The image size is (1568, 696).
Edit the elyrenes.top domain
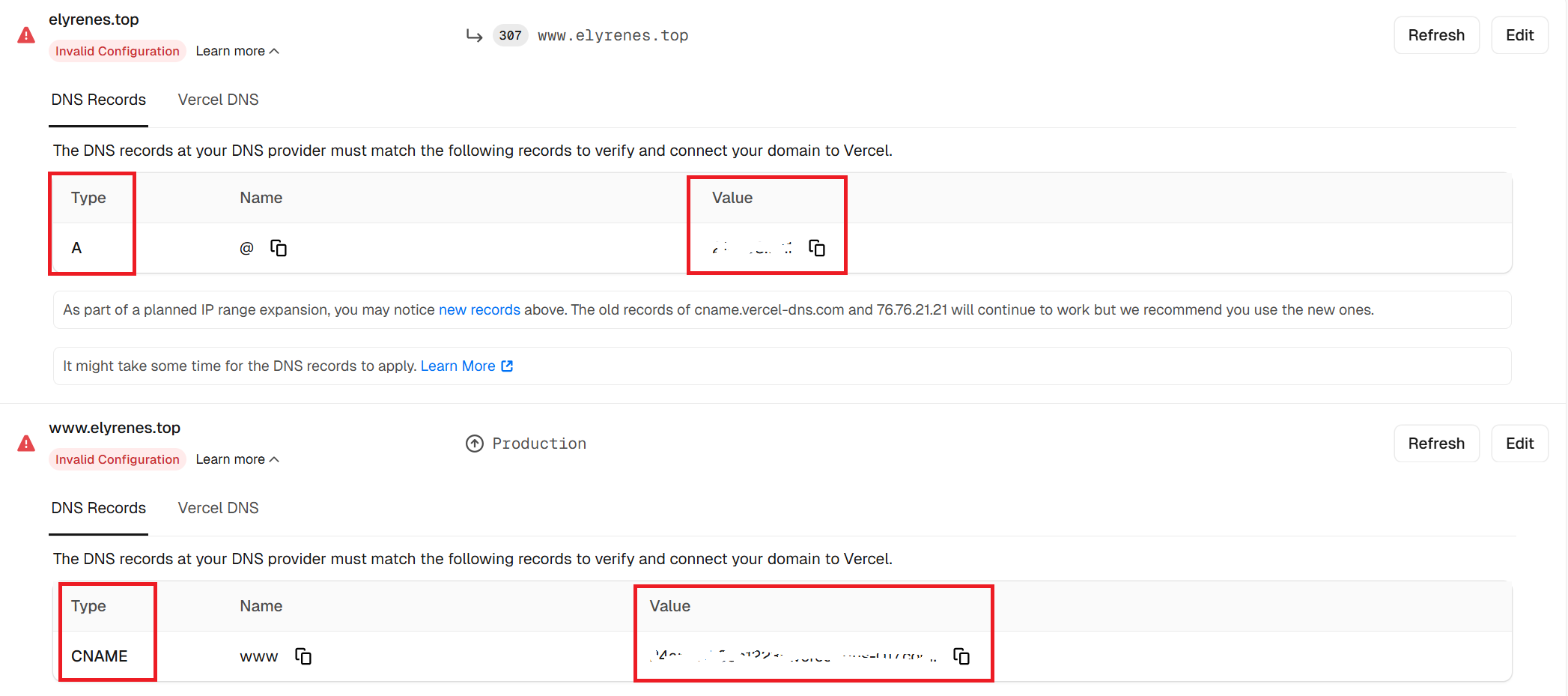(x=1519, y=35)
